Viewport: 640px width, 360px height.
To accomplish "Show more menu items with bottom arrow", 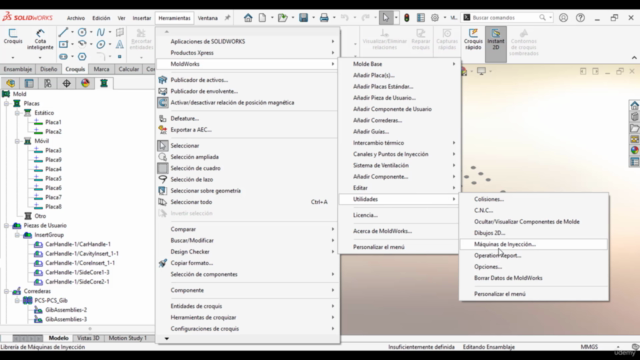I will pos(167,338).
